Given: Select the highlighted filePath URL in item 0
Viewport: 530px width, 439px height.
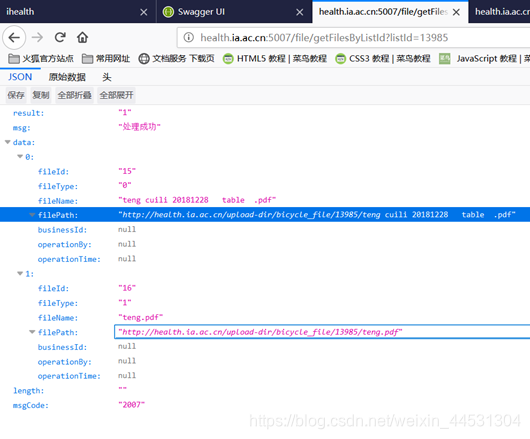Looking at the screenshot, I should pos(317,215).
